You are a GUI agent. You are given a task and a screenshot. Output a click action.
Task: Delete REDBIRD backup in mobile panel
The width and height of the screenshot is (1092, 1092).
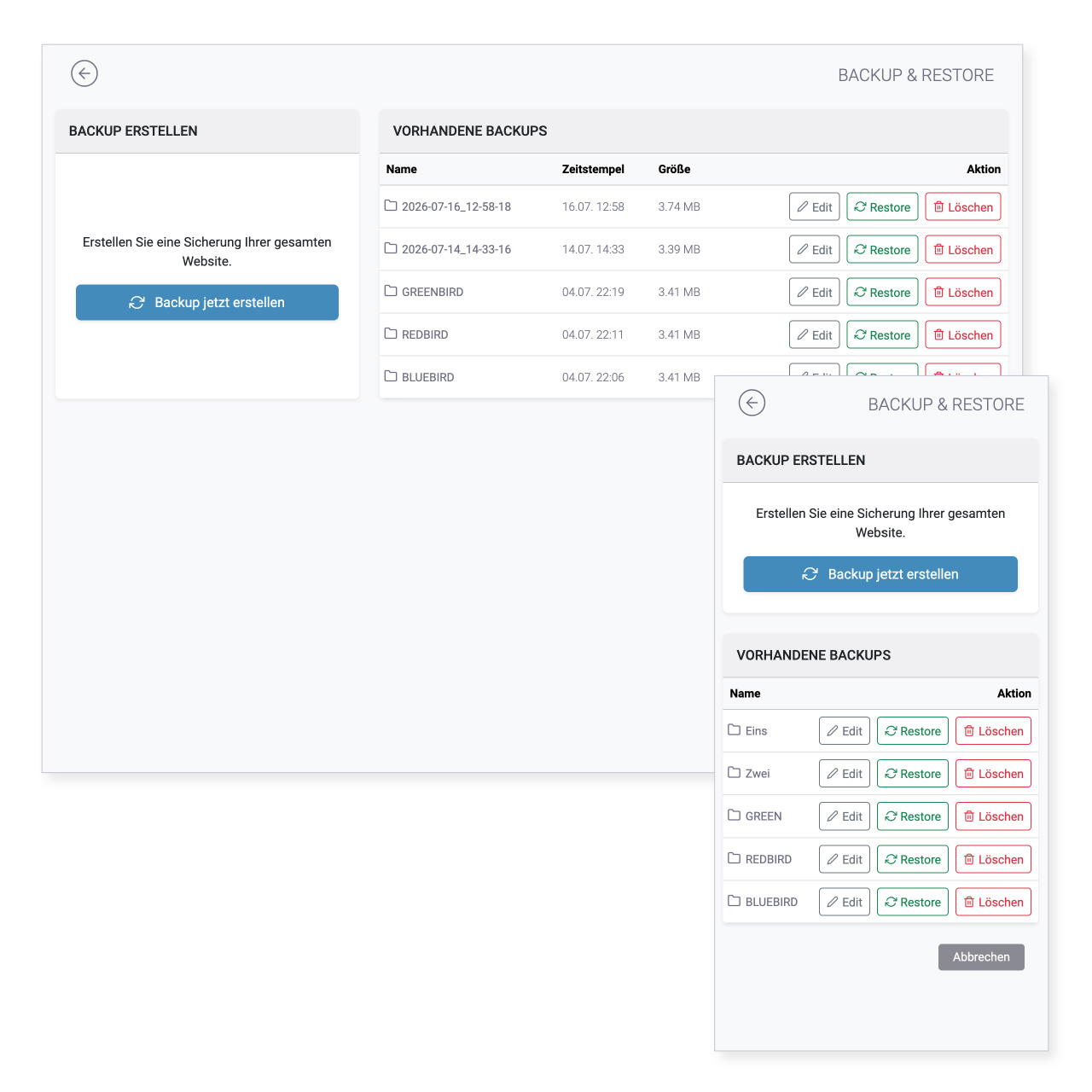(x=994, y=859)
